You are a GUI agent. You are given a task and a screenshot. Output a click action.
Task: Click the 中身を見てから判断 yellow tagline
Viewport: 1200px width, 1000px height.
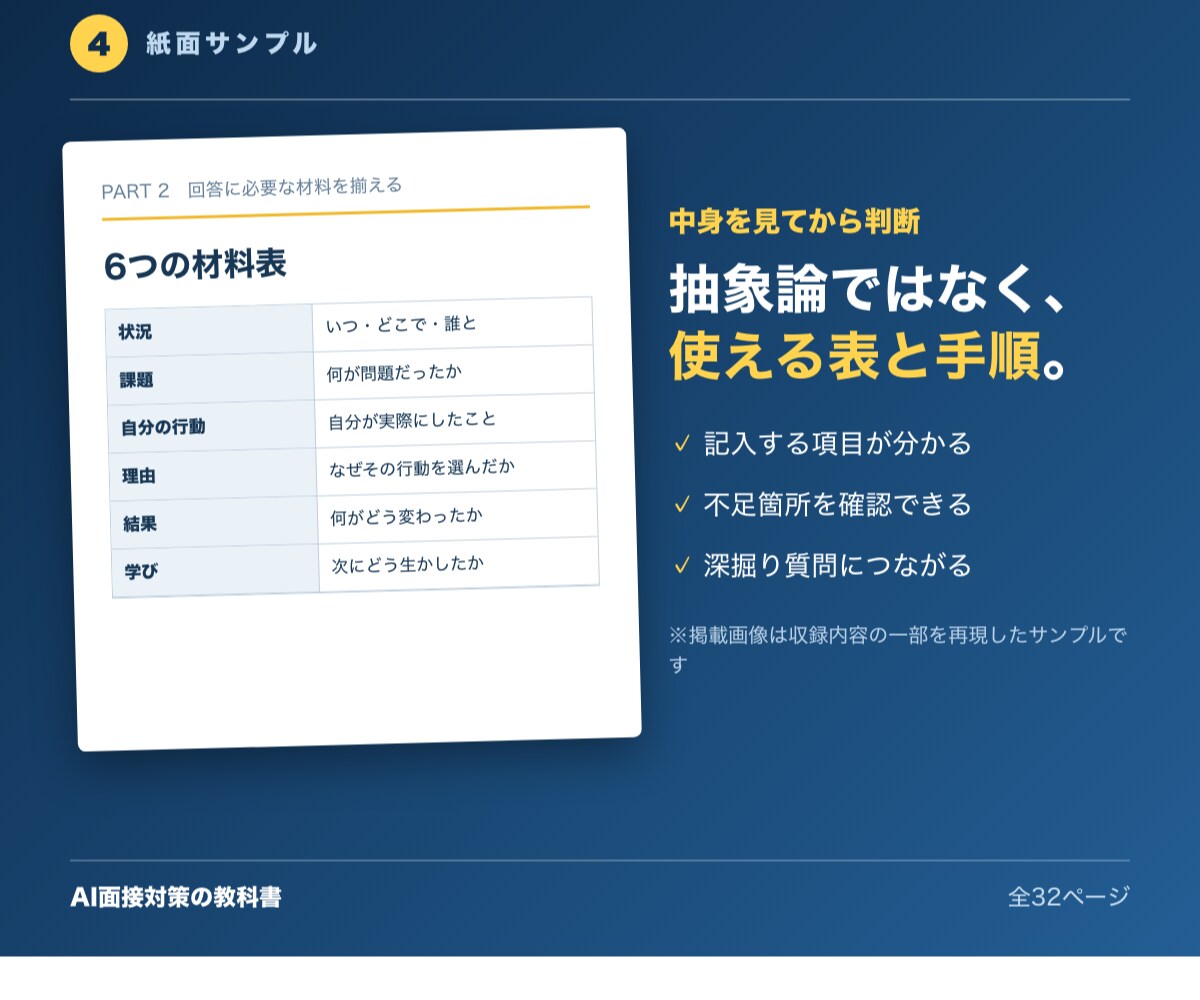[x=794, y=222]
